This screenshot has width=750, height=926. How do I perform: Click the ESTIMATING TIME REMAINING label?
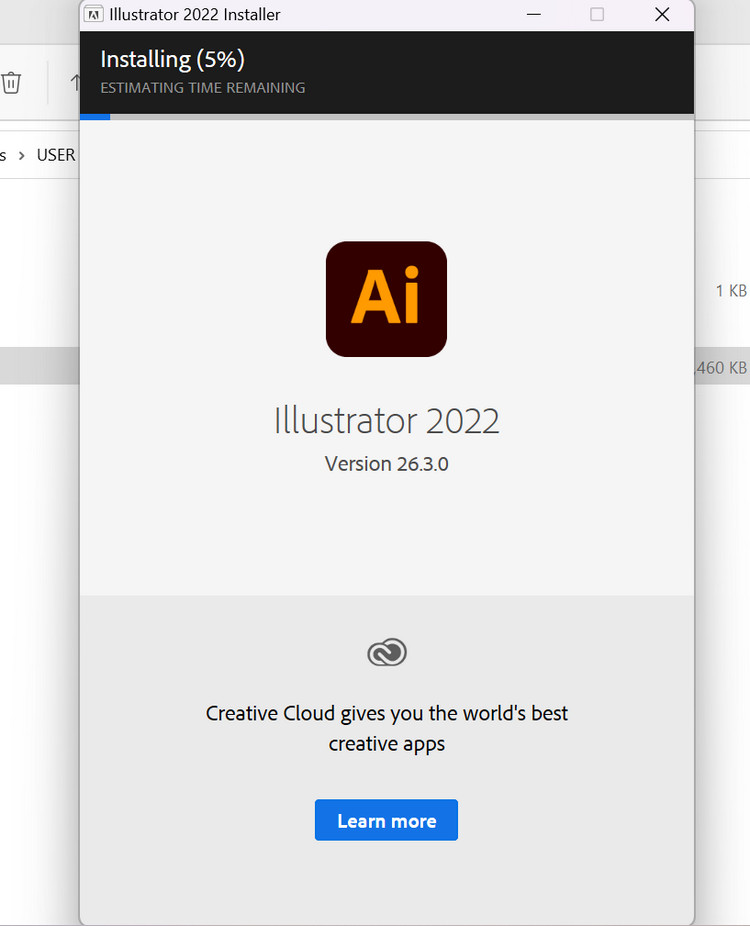(203, 87)
